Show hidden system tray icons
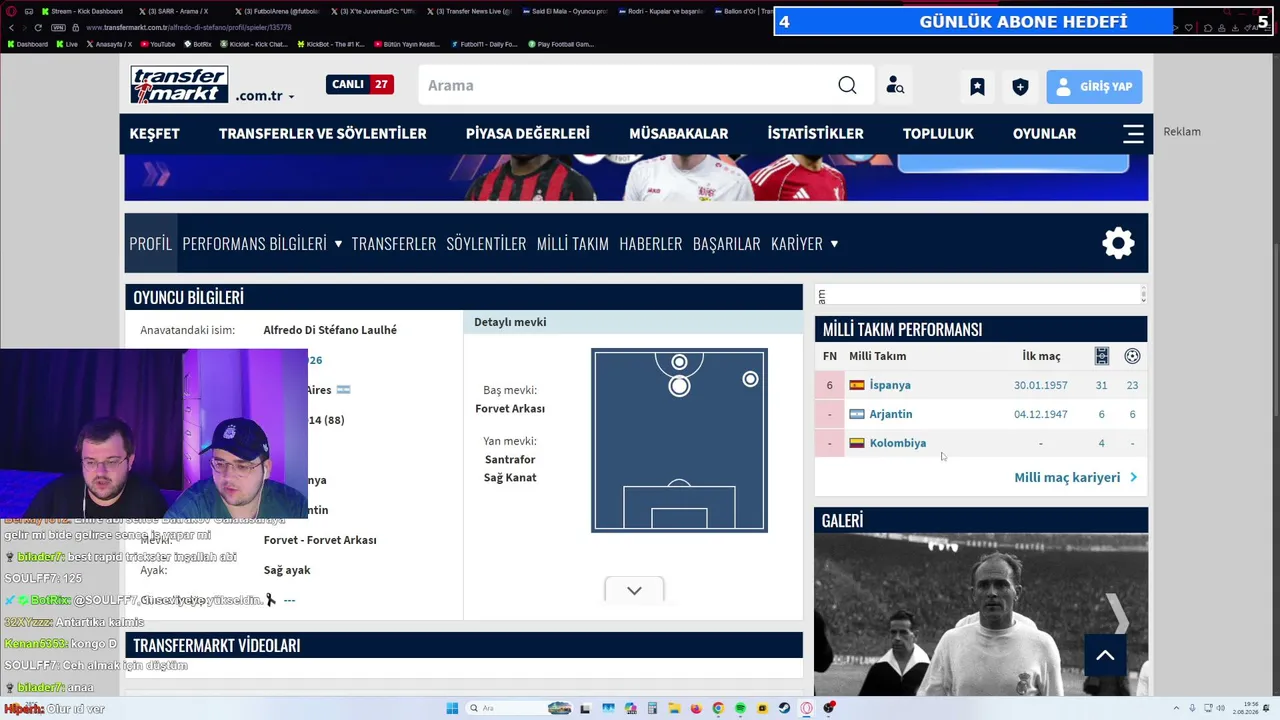 pyautogui.click(x=1176, y=708)
